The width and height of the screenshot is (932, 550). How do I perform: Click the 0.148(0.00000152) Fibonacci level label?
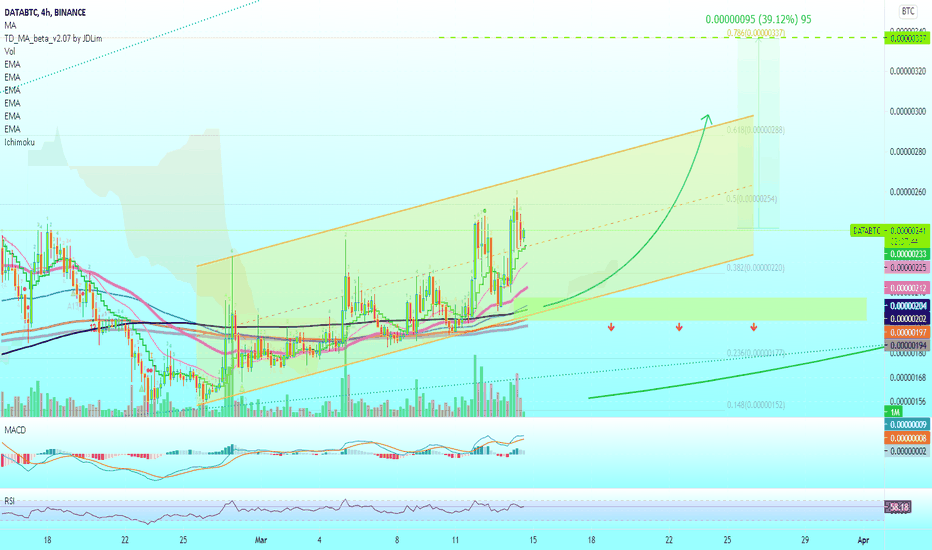click(x=755, y=405)
